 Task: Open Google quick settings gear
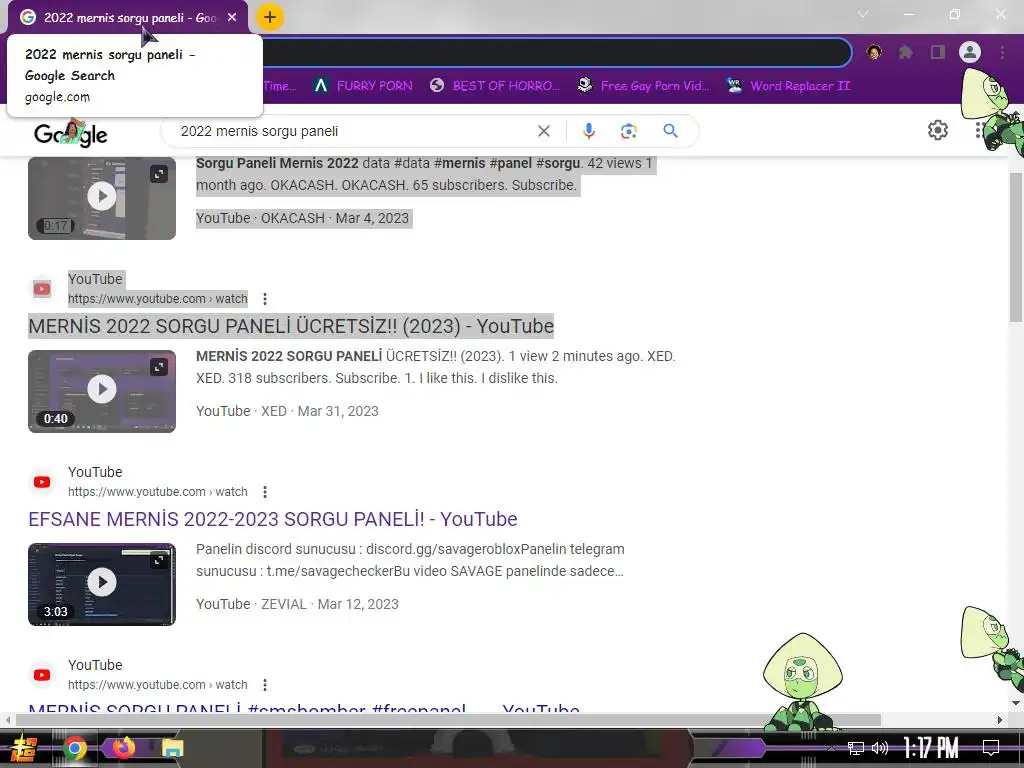[938, 130]
